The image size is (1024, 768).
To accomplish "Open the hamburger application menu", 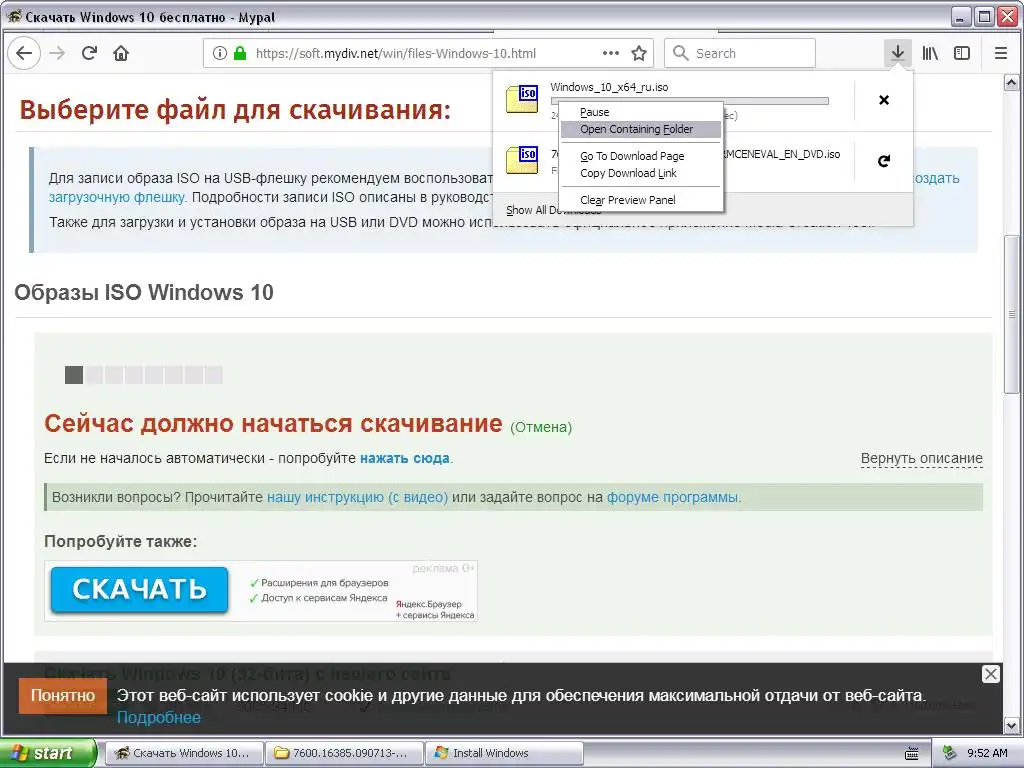I will point(1000,53).
